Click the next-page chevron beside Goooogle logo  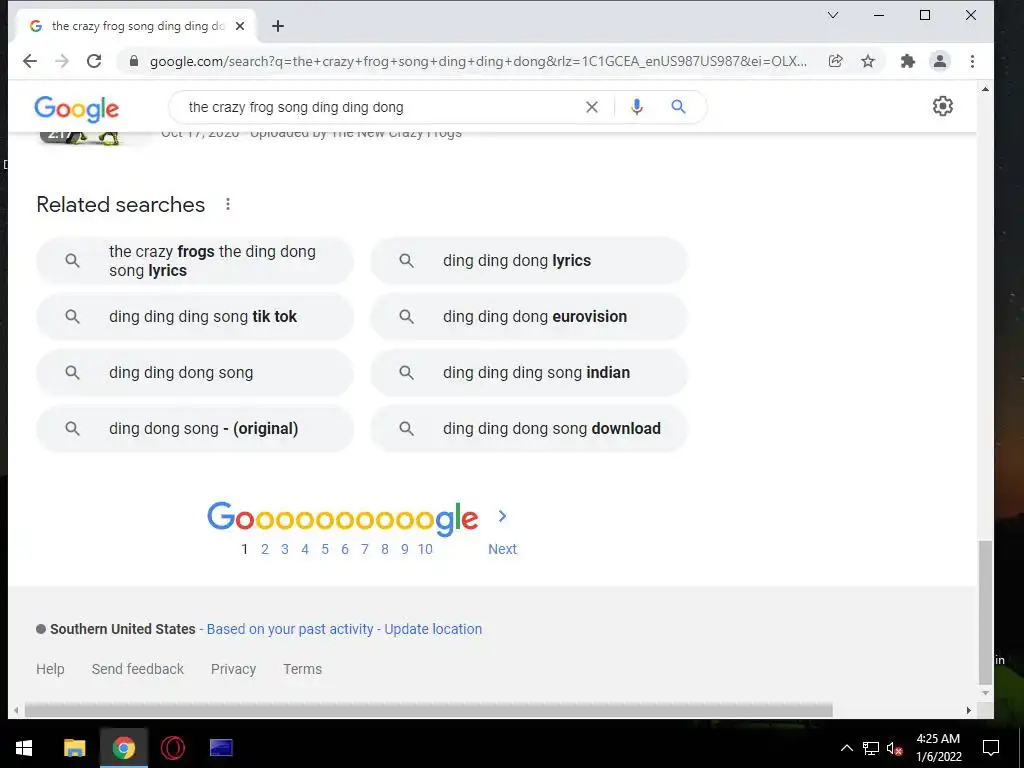[502, 517]
